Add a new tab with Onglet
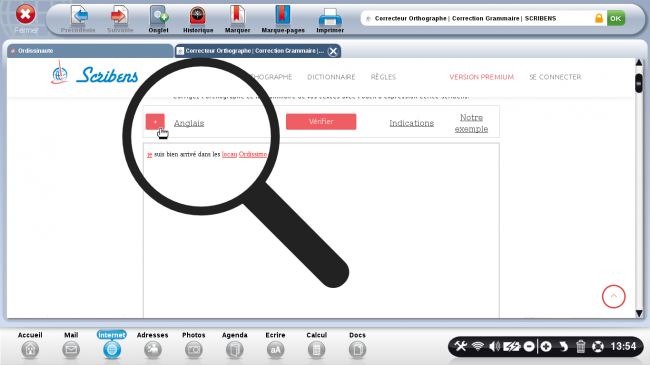 (x=159, y=16)
